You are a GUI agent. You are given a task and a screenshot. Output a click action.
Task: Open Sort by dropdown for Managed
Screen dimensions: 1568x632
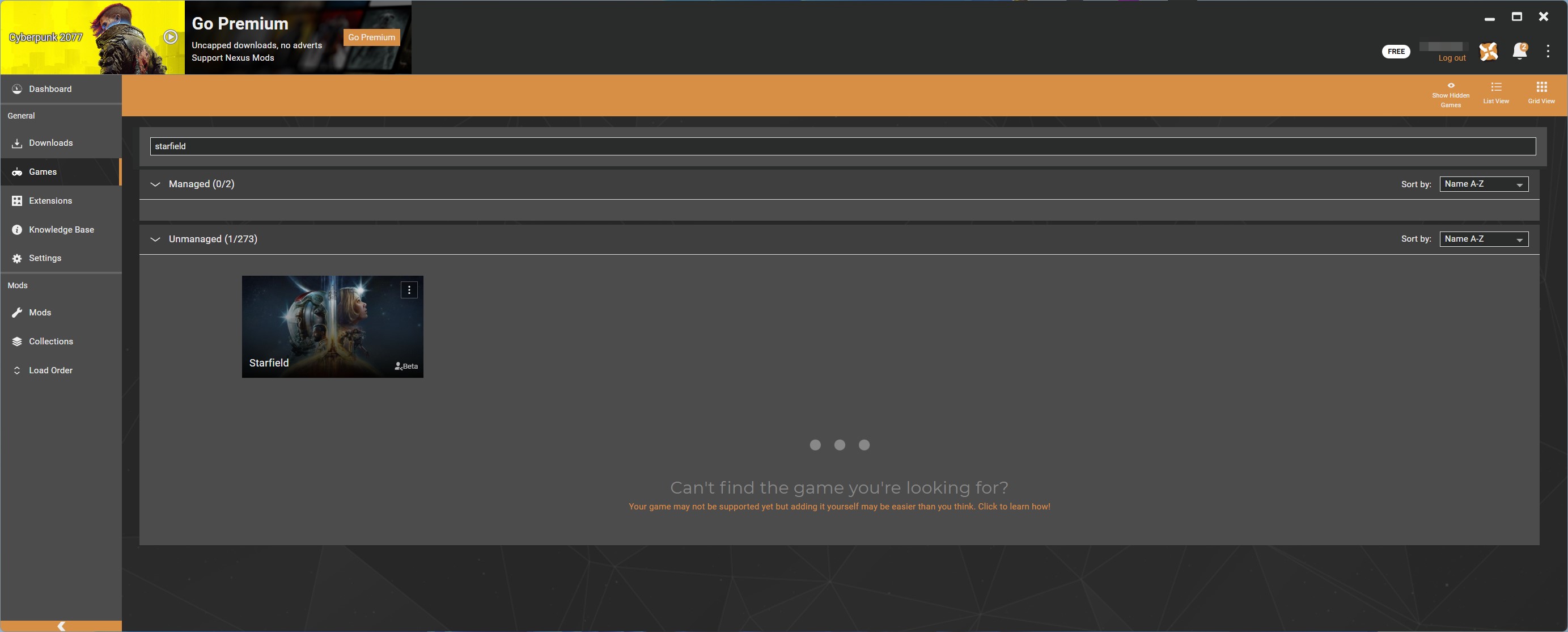[x=1485, y=183]
